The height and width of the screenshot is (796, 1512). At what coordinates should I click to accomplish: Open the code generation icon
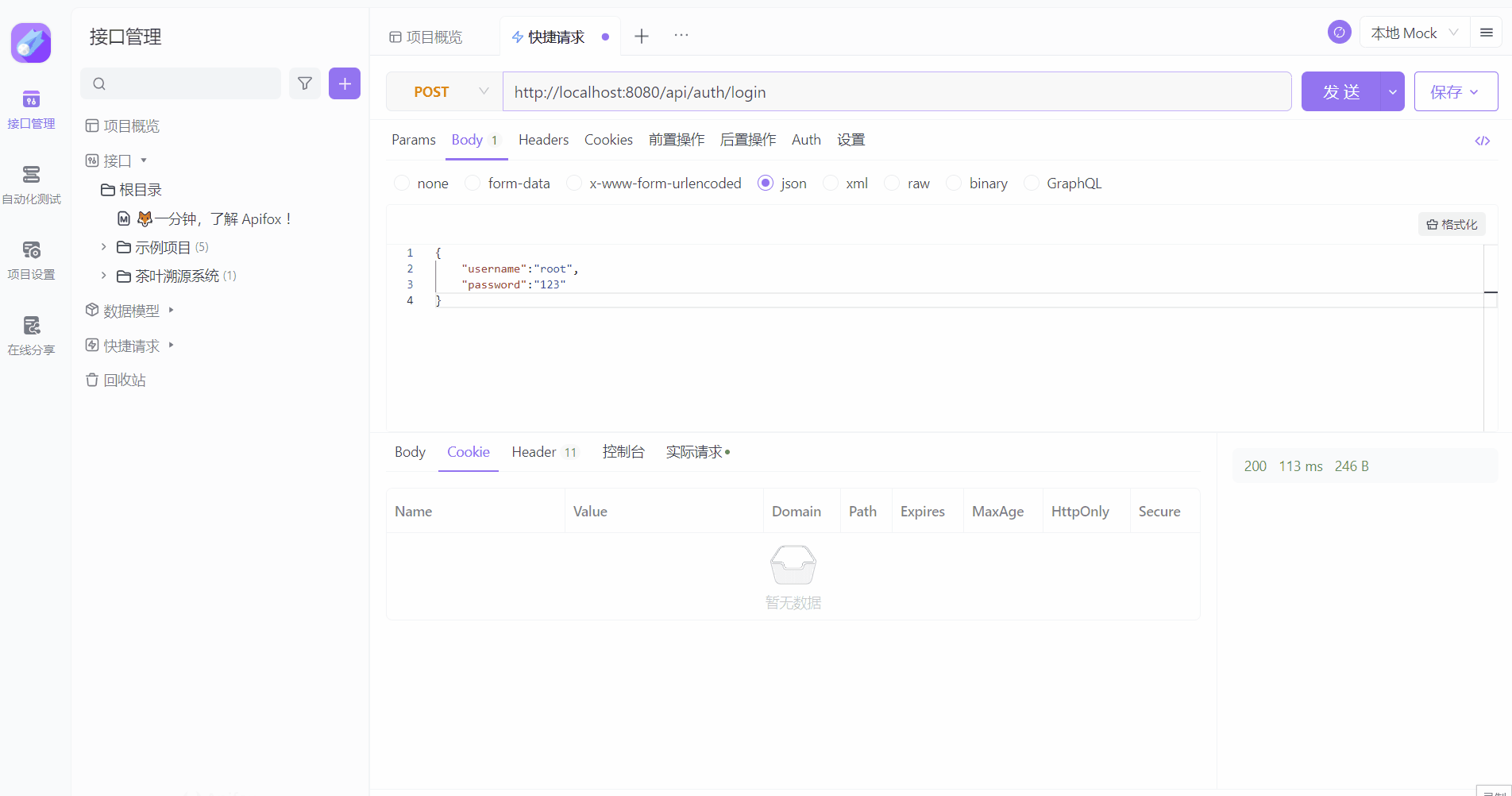pyautogui.click(x=1482, y=141)
